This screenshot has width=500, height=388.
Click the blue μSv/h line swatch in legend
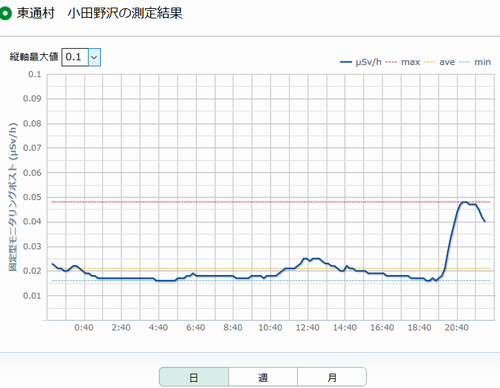[x=346, y=62]
